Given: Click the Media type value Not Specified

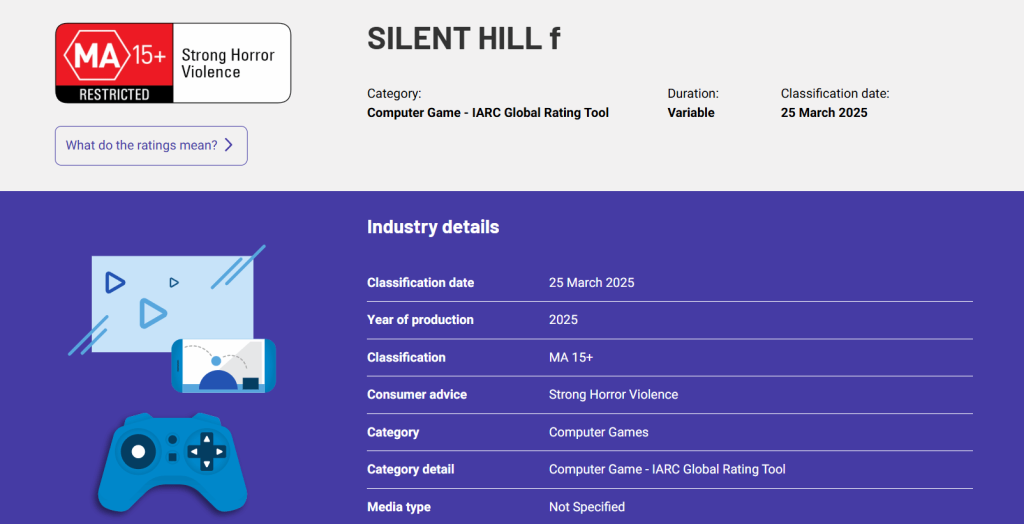Looking at the screenshot, I should (586, 507).
